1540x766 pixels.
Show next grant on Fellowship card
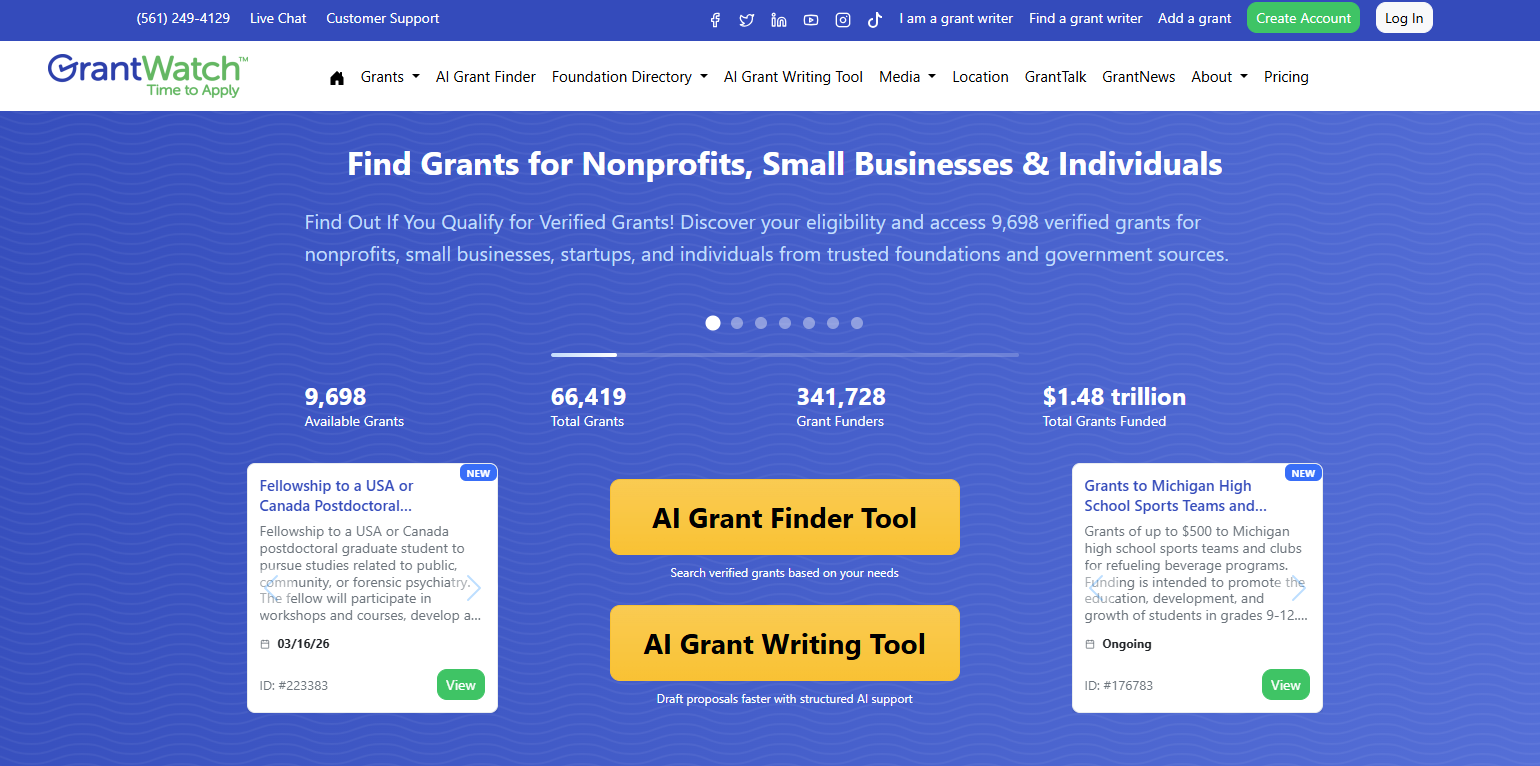(x=474, y=589)
